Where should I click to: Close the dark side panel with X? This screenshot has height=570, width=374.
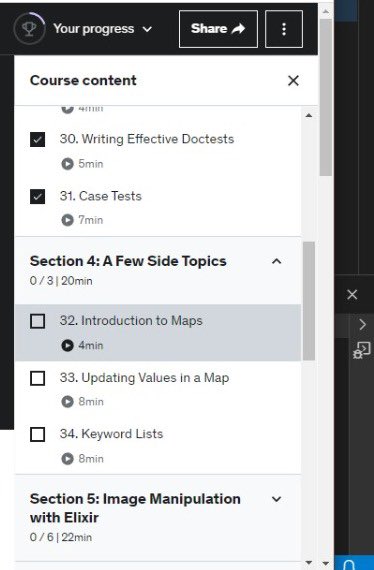(352, 294)
